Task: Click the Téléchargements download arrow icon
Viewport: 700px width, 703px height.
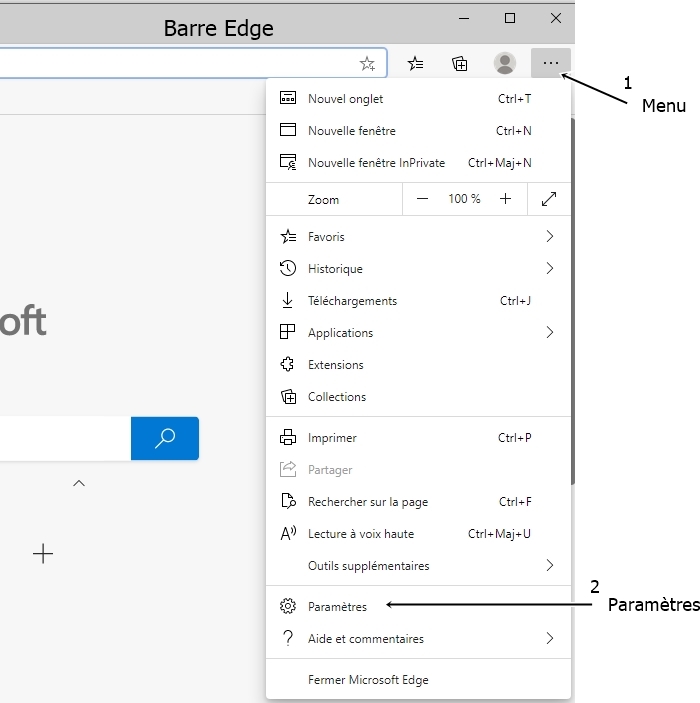Action: click(287, 300)
